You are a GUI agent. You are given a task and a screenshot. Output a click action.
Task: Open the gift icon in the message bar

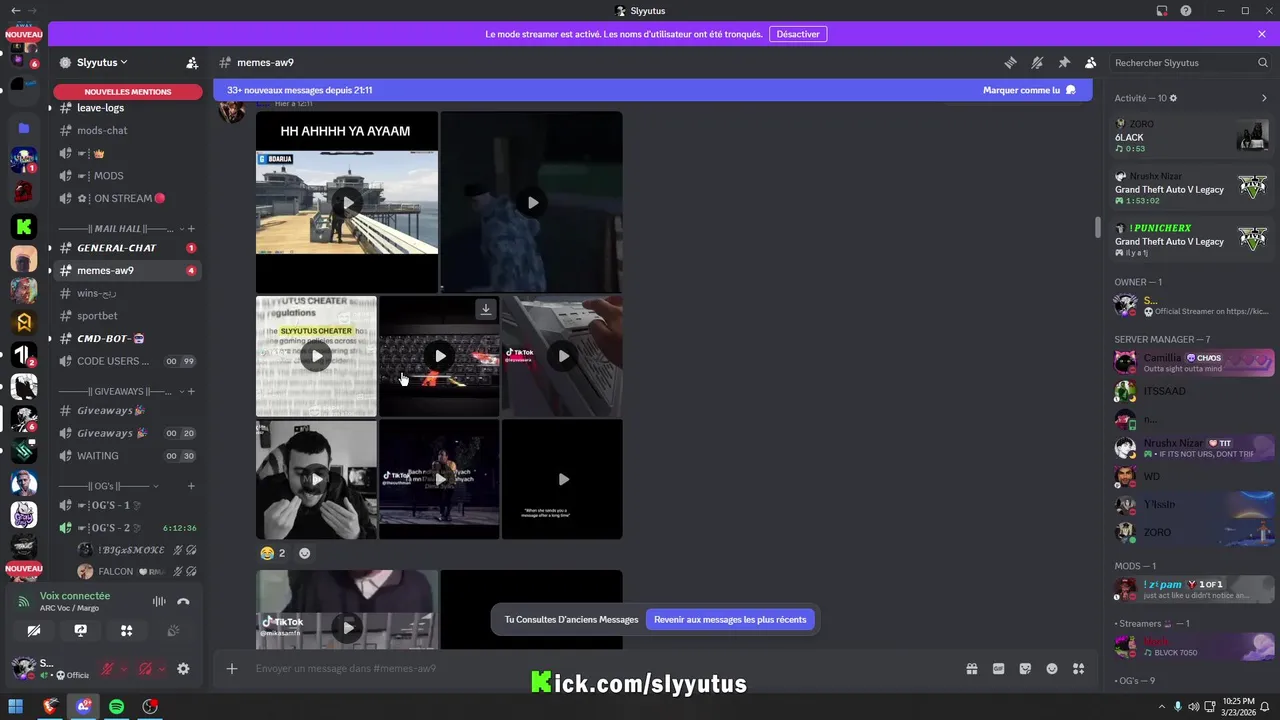(971, 669)
